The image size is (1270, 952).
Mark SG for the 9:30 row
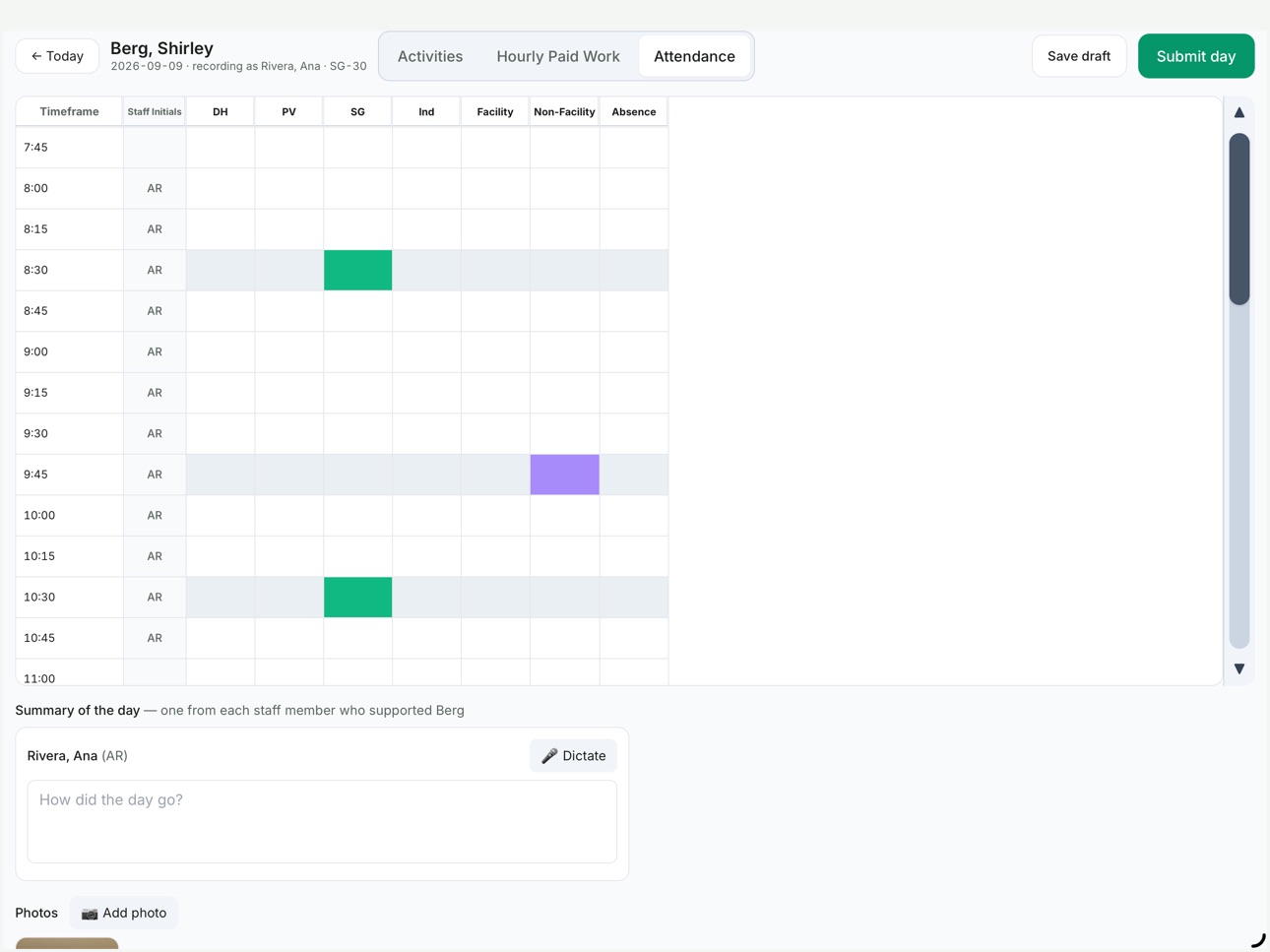pyautogui.click(x=358, y=433)
